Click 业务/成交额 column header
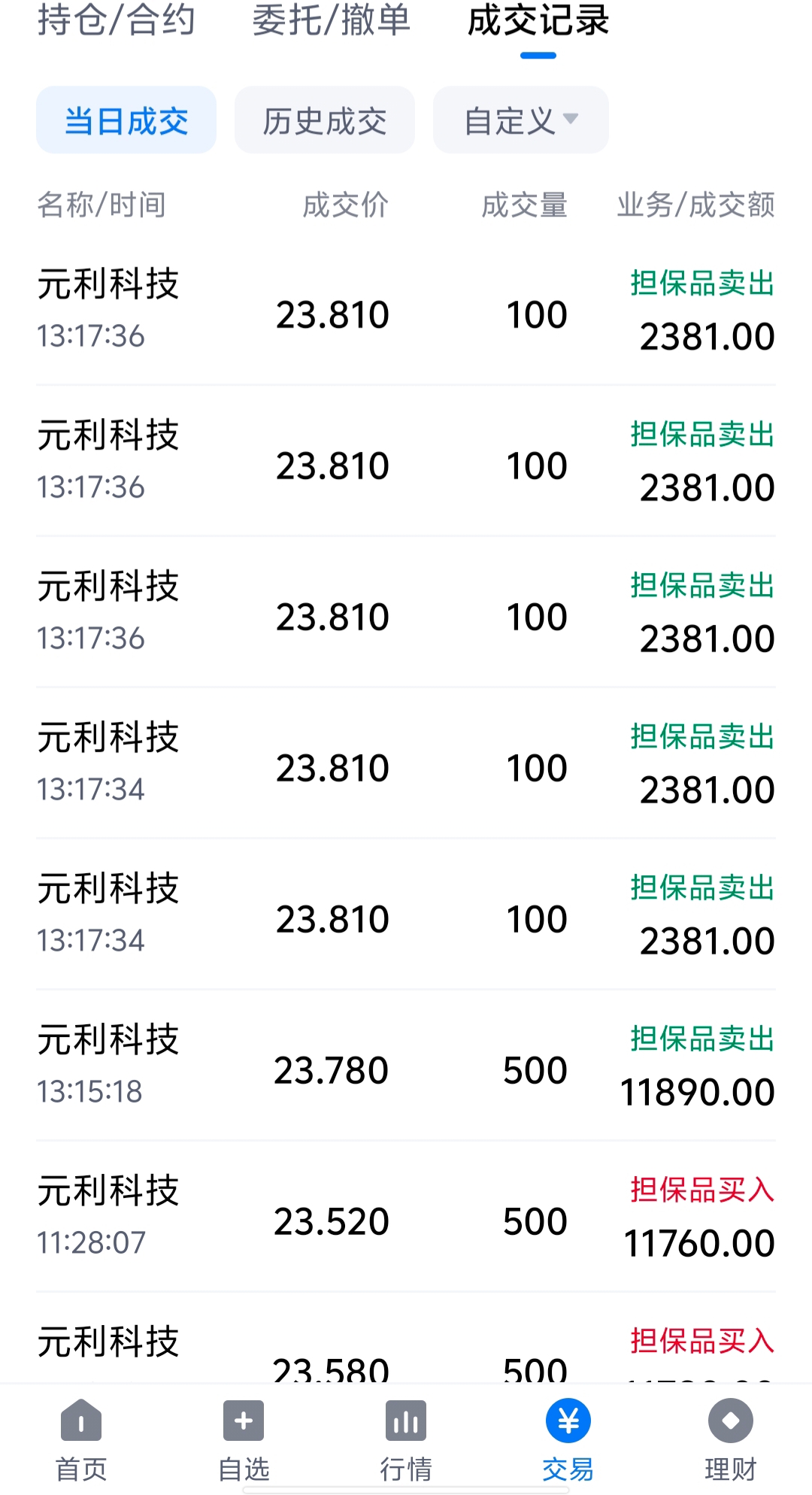Screen dimensions: 812x1495 click(696, 205)
